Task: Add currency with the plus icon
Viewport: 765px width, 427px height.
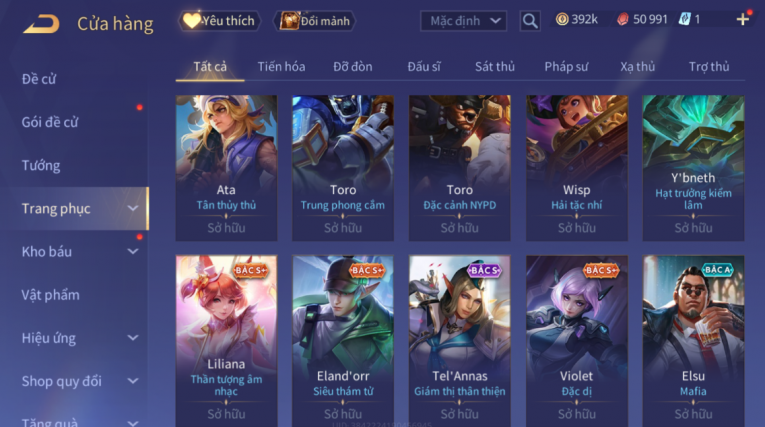Action: [x=743, y=20]
